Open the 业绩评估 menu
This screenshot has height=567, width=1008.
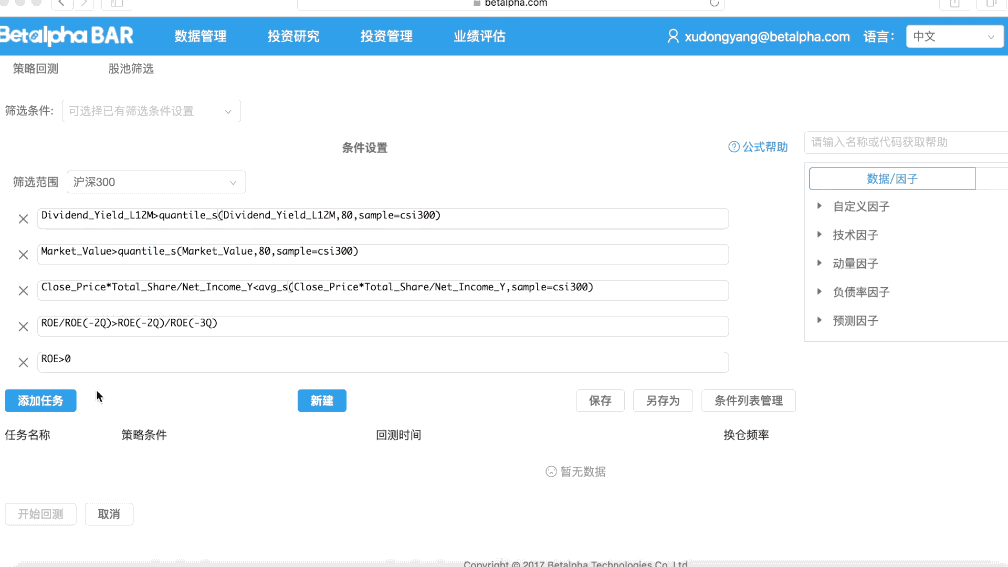point(480,37)
